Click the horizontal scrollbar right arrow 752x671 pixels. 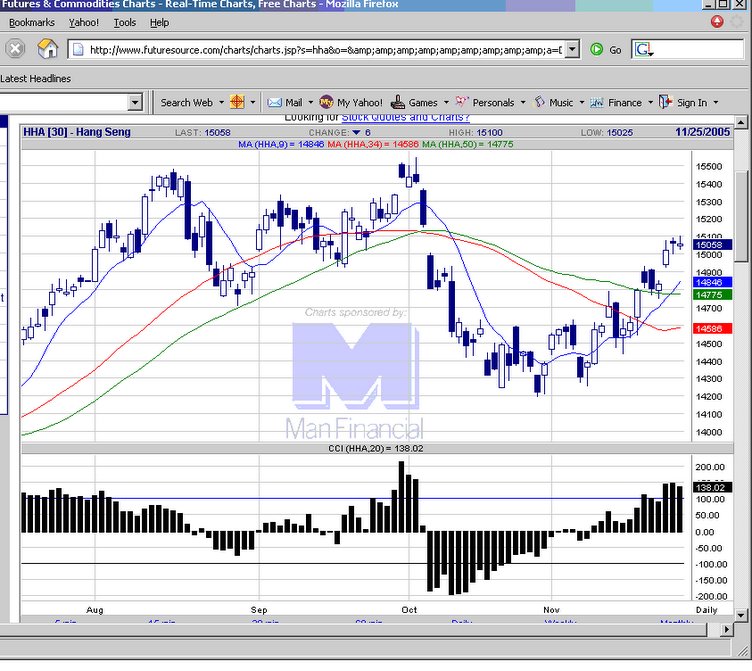tap(728, 629)
